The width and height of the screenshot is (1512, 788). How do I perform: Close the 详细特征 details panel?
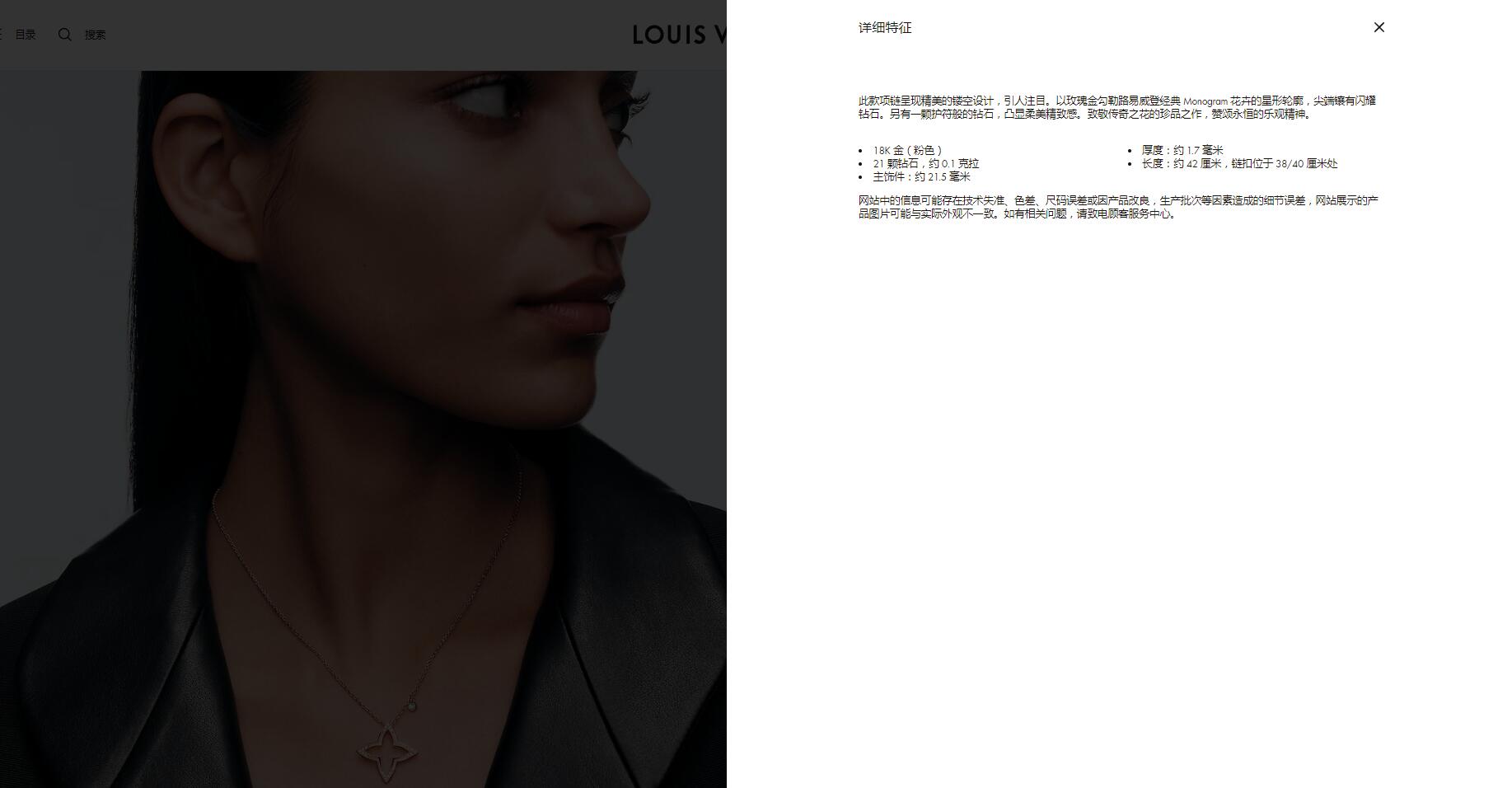click(1379, 27)
